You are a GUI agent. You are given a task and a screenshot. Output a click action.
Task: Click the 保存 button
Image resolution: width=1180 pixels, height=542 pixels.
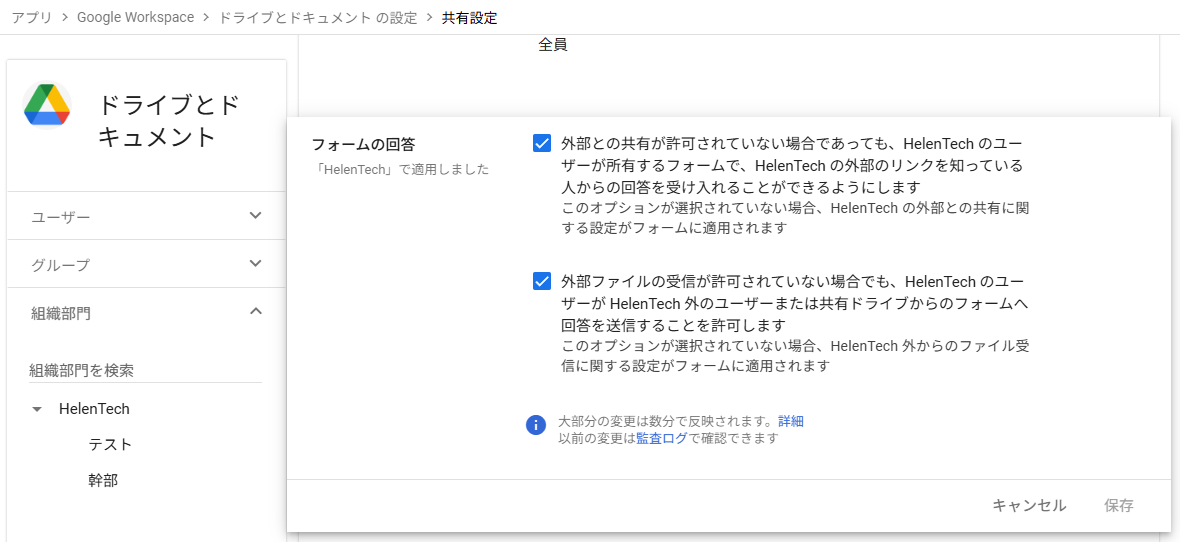(x=1119, y=505)
